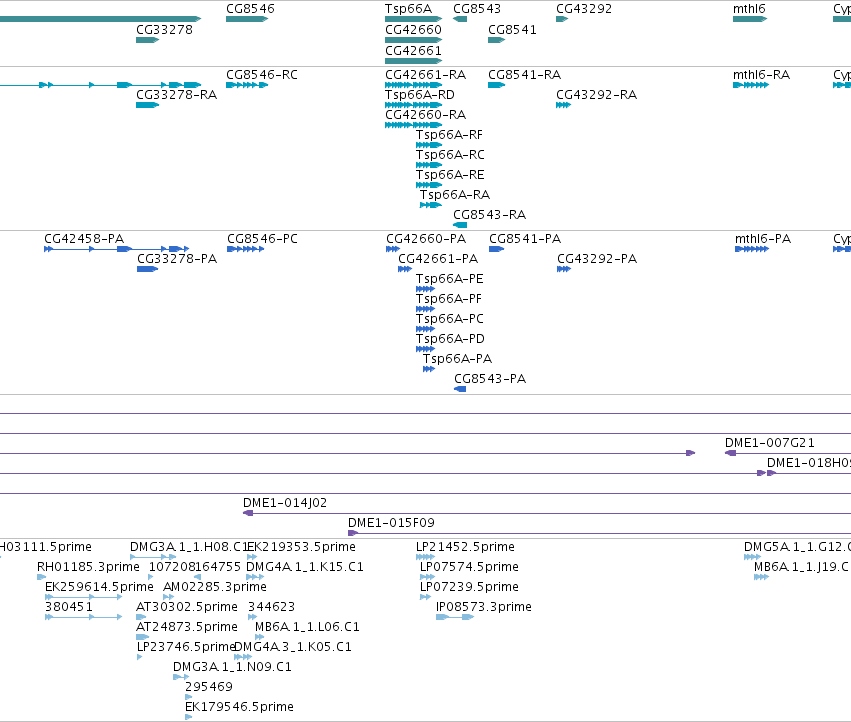The width and height of the screenshot is (851, 722).
Task: Click the CG8541-RA transcript label
Action: 524,74
